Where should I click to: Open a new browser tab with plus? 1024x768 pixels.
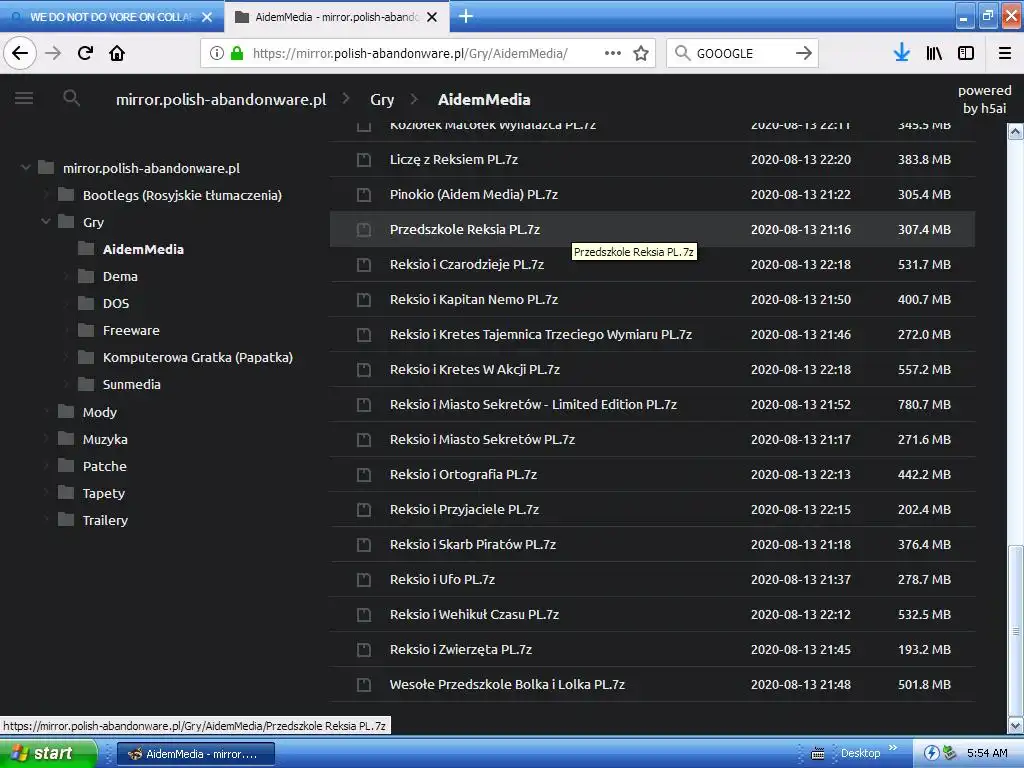pyautogui.click(x=466, y=16)
